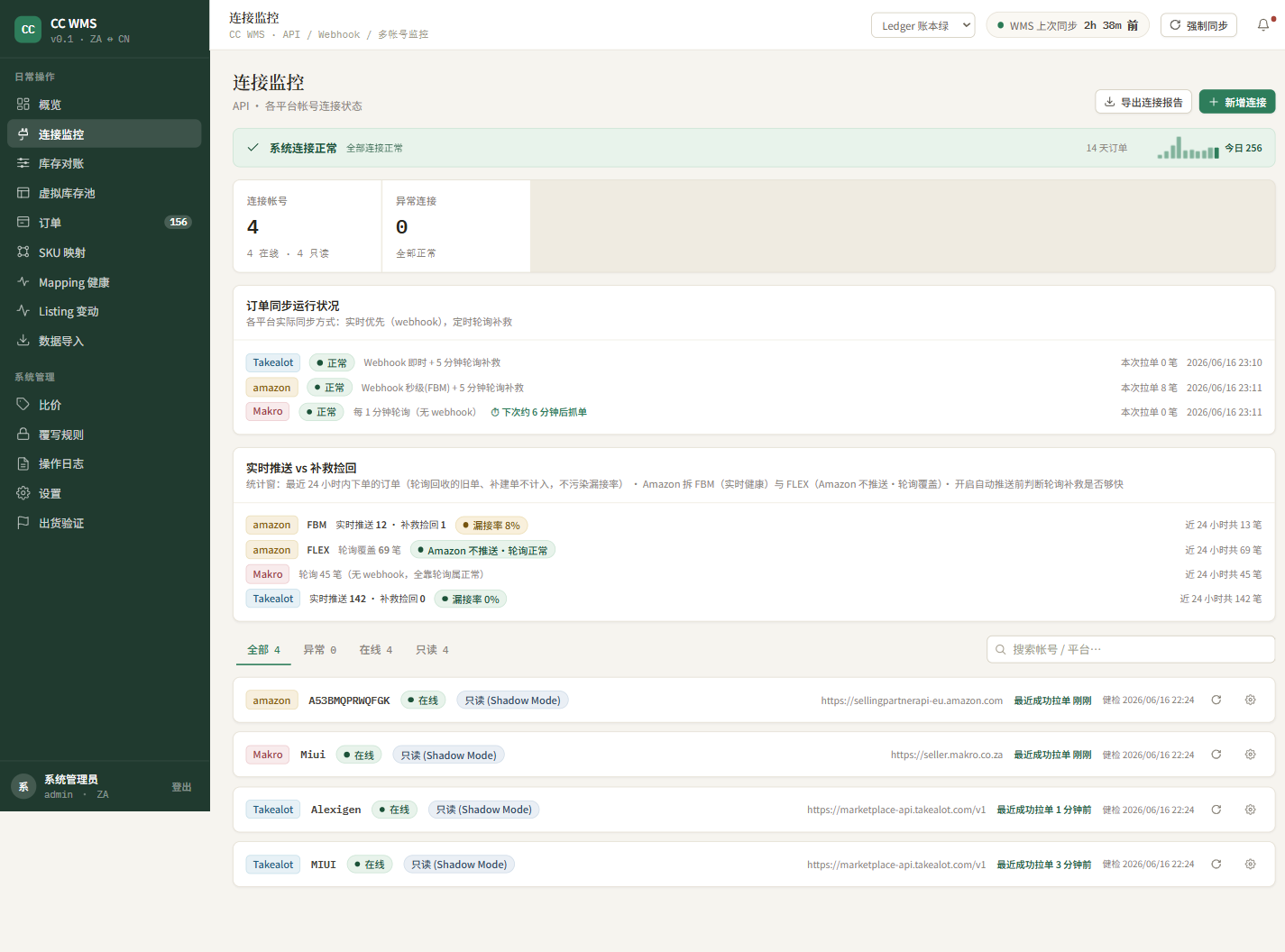Click the 只读 (Shadow Mode) badge for Alexigen
The height and width of the screenshot is (952, 1285).
tap(484, 810)
